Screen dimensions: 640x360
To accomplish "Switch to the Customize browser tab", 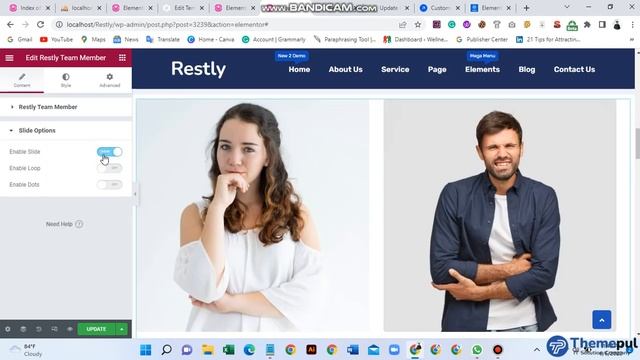I will (440, 8).
